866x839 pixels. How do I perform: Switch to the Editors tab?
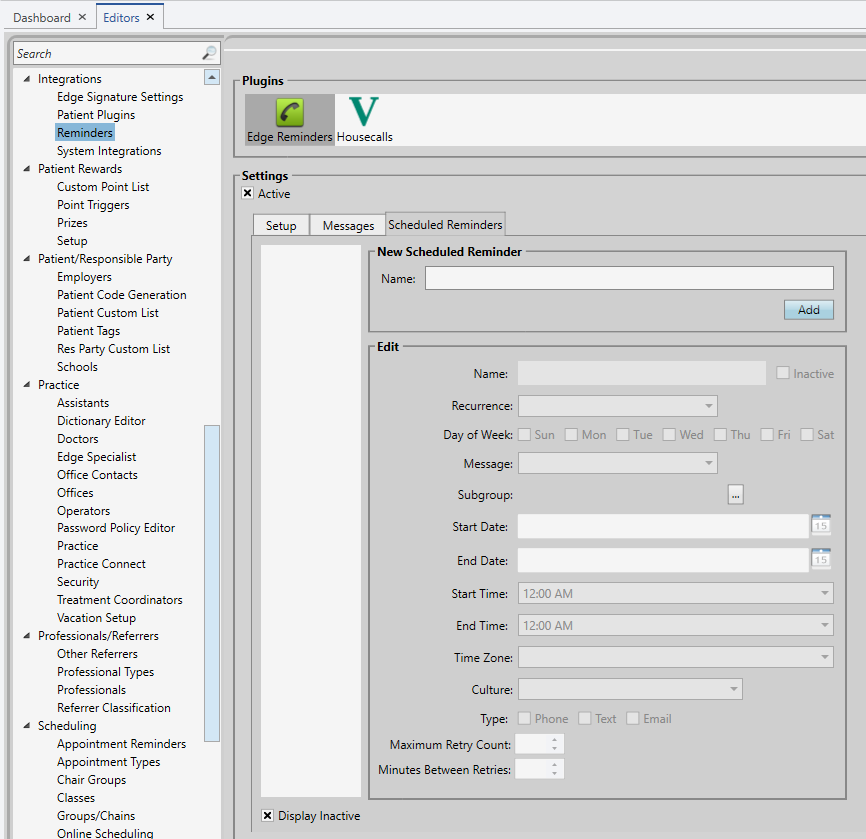(121, 18)
